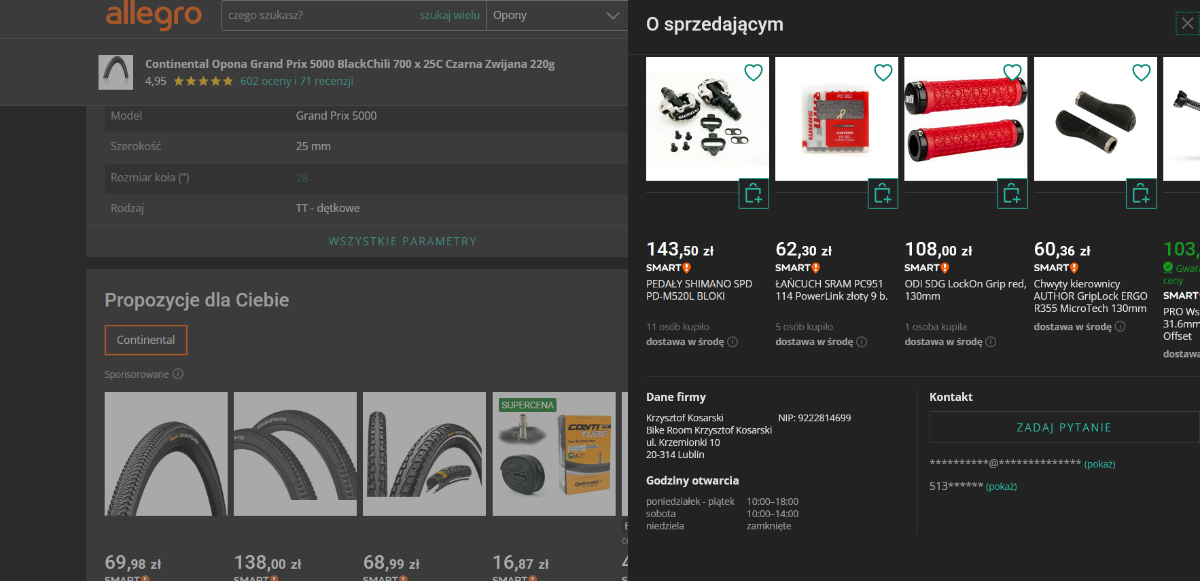1200x581 pixels.
Task: Close the O sprzedającym panel
Action: pos(1187,24)
